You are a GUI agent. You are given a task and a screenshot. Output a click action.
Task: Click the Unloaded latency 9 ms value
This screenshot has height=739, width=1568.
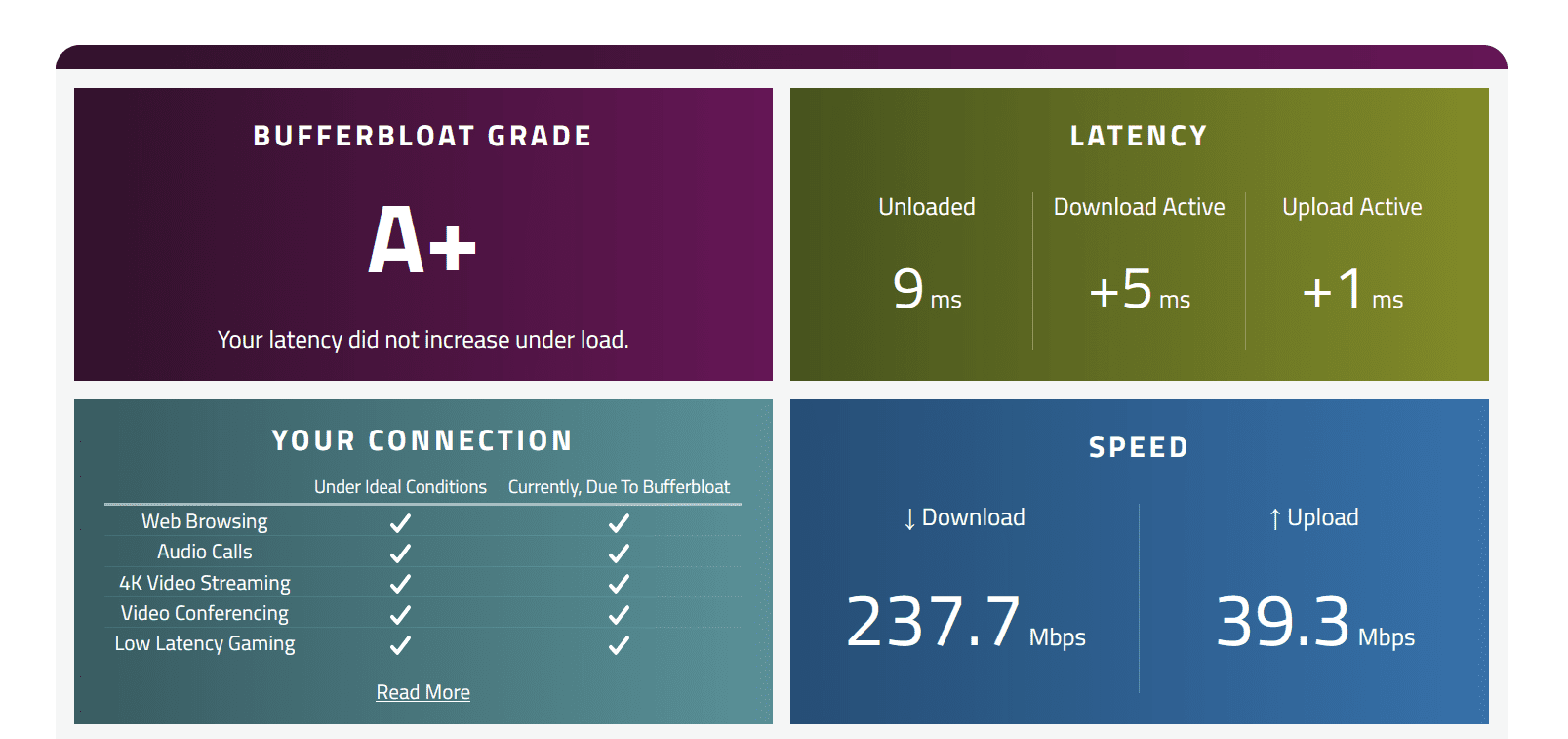coord(927,290)
